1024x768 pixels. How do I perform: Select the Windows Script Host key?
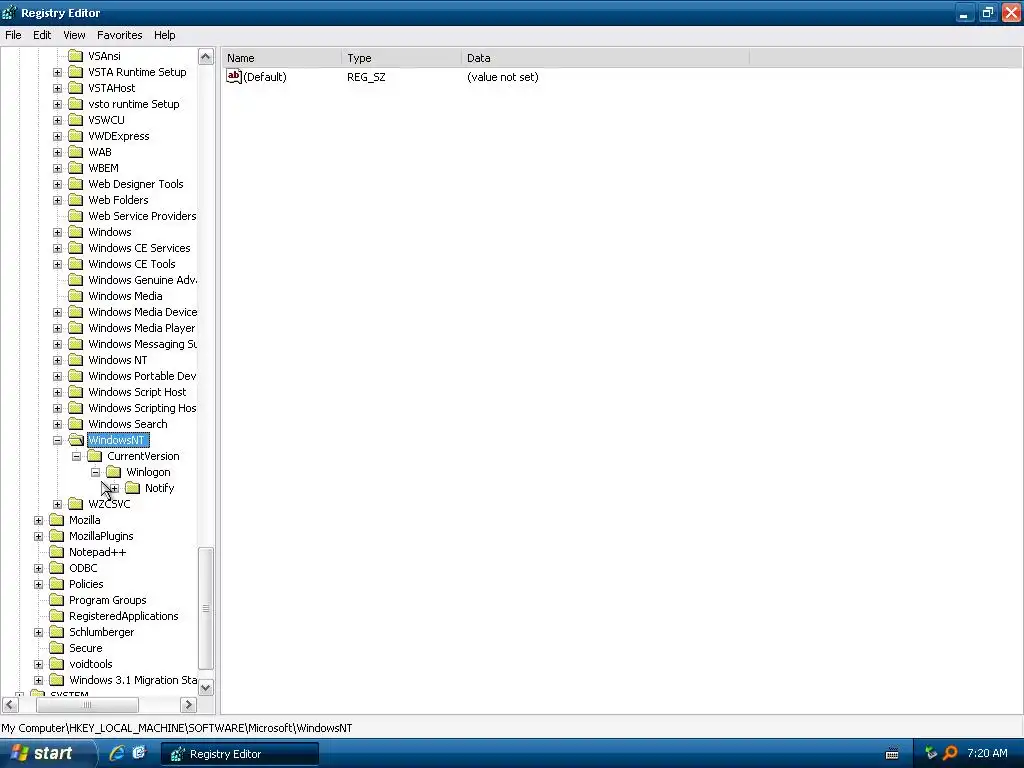click(137, 392)
